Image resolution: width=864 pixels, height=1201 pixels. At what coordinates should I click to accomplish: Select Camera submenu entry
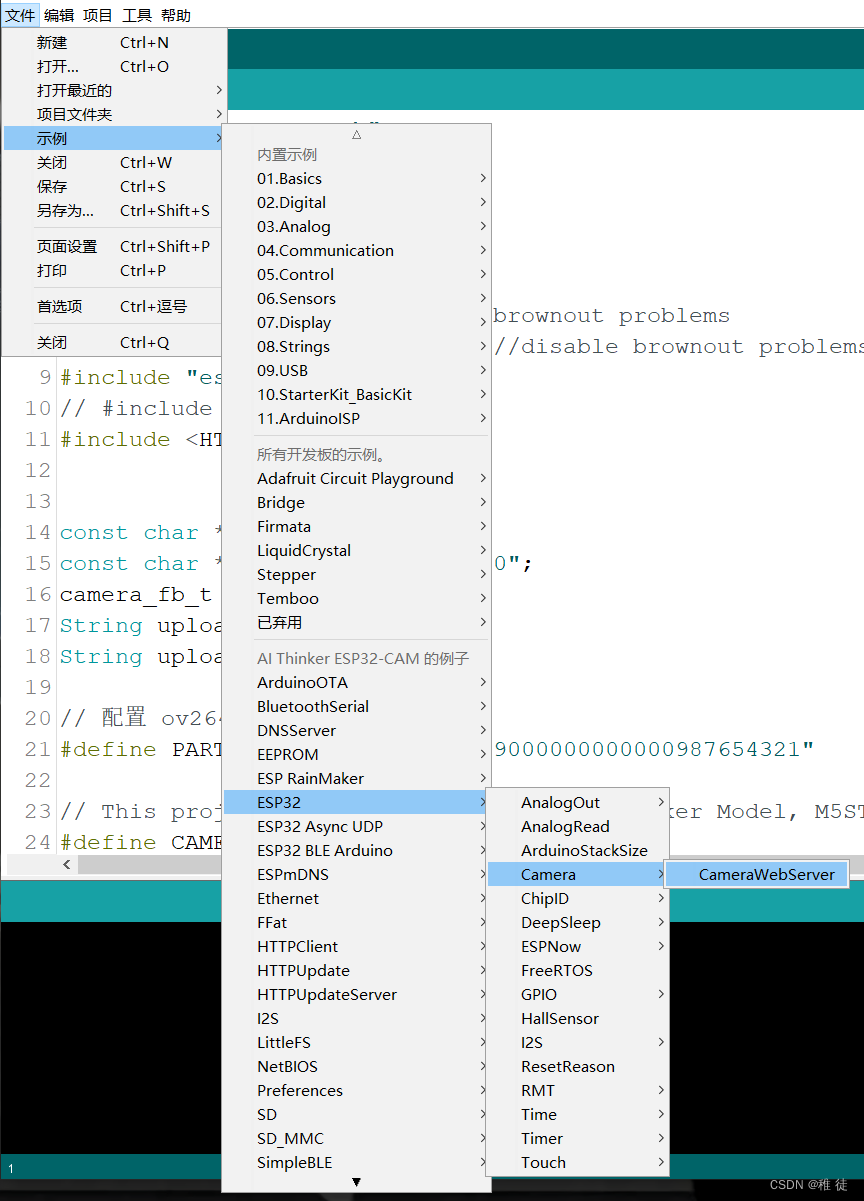[x=577, y=875]
